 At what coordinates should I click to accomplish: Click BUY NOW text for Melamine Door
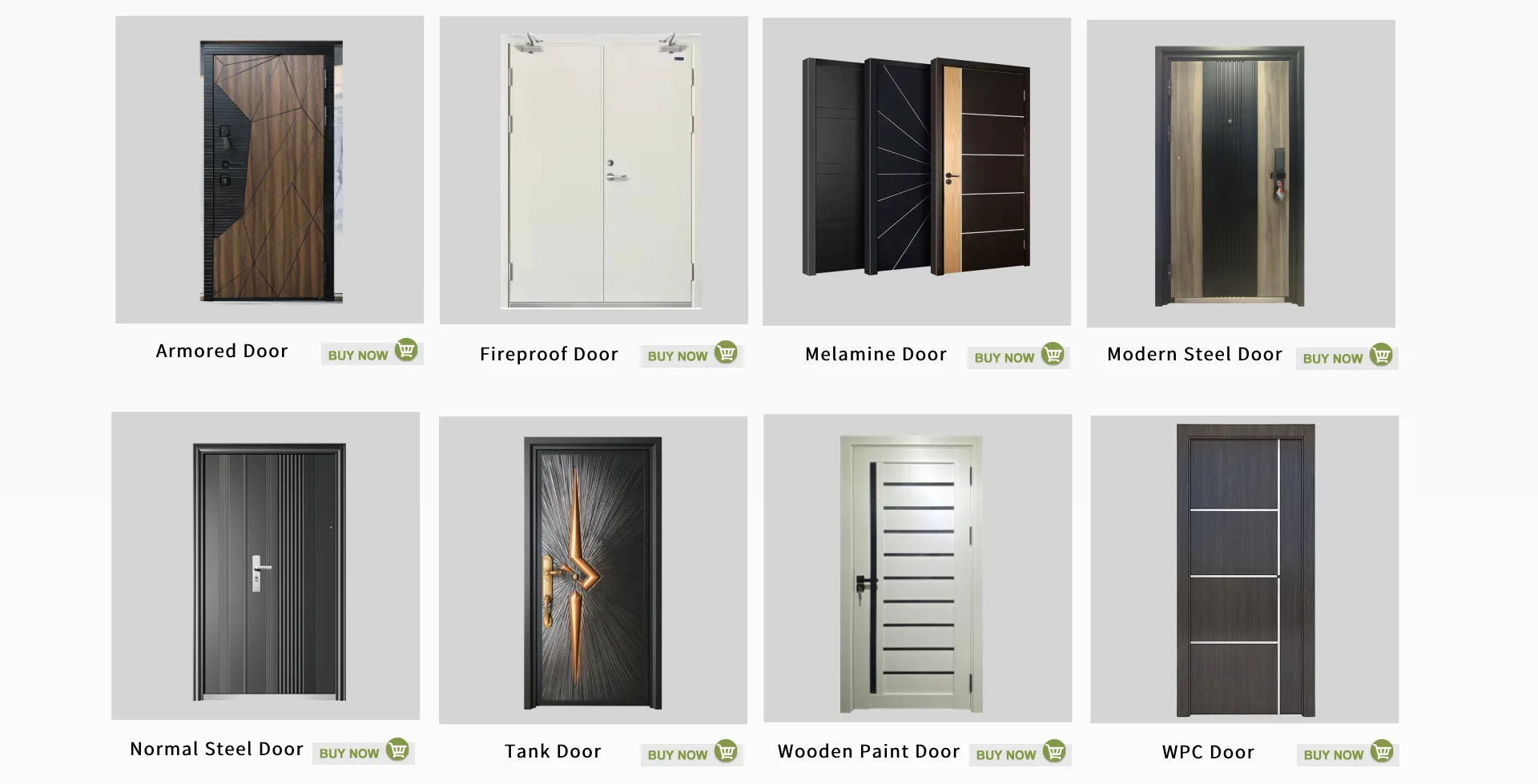pyautogui.click(x=1005, y=358)
